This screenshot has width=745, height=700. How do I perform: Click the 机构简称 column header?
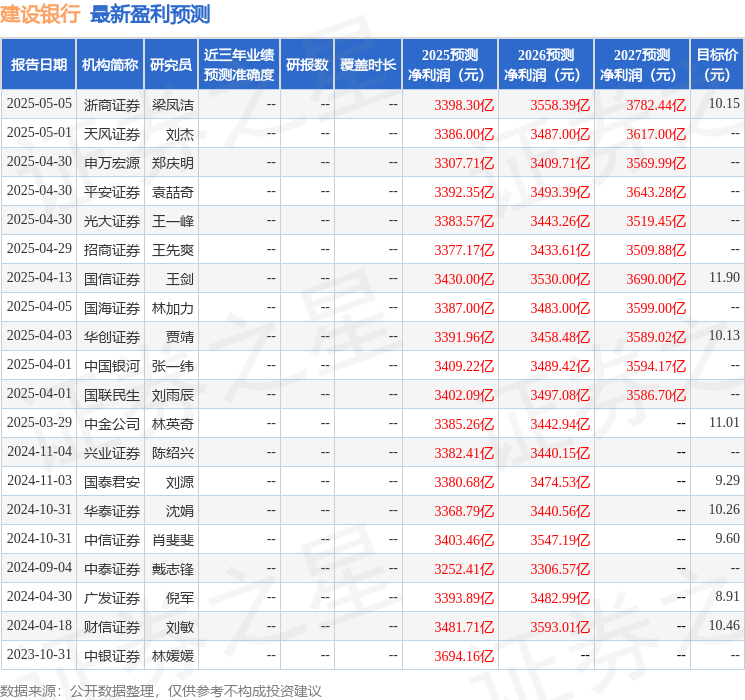(110, 64)
